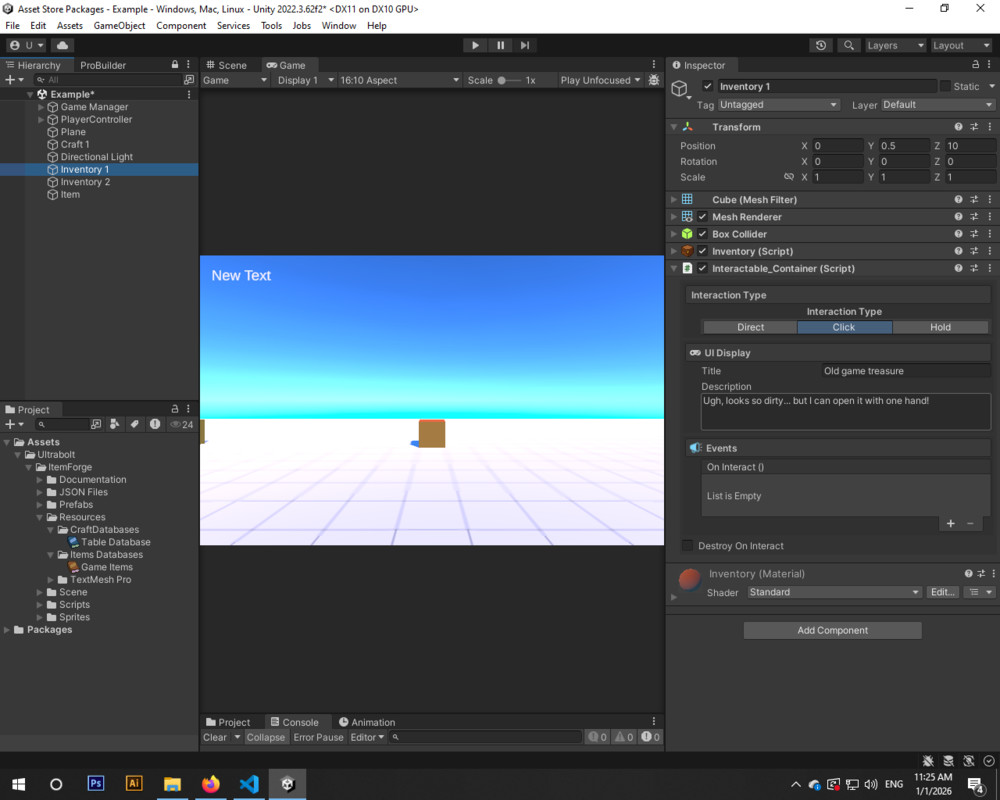The image size is (1000, 800).
Task: Open the Undo History icon near Layers
Action: pyautogui.click(x=822, y=45)
